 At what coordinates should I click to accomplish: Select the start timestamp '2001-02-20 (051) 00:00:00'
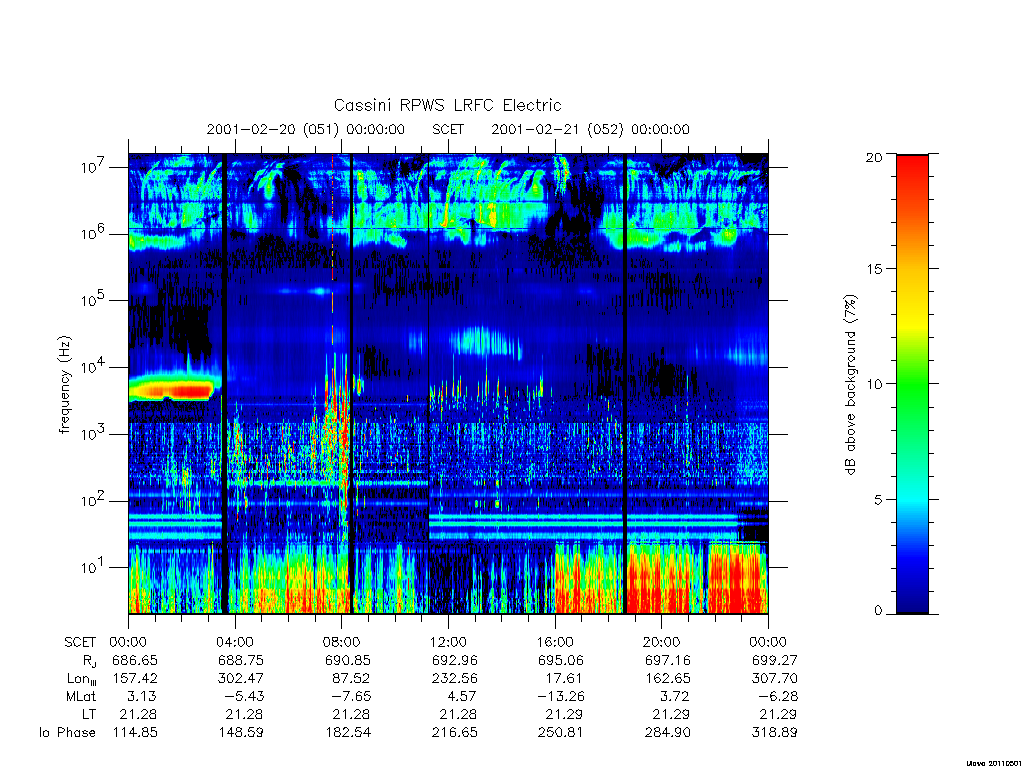[306, 129]
